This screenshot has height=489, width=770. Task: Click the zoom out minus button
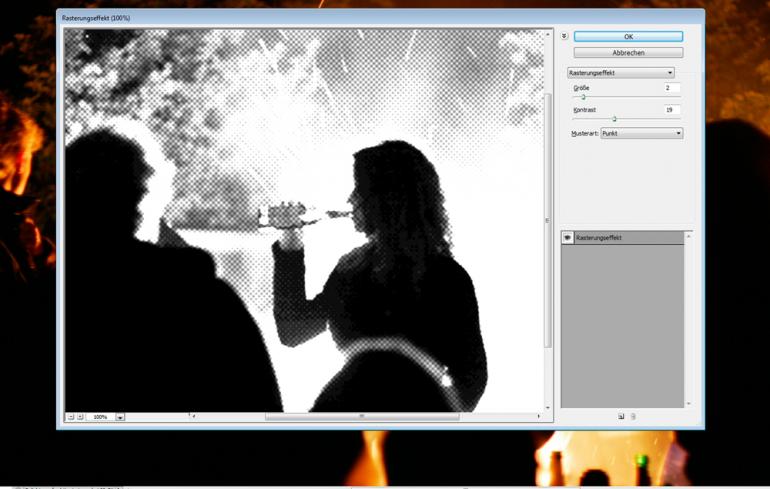71,416
